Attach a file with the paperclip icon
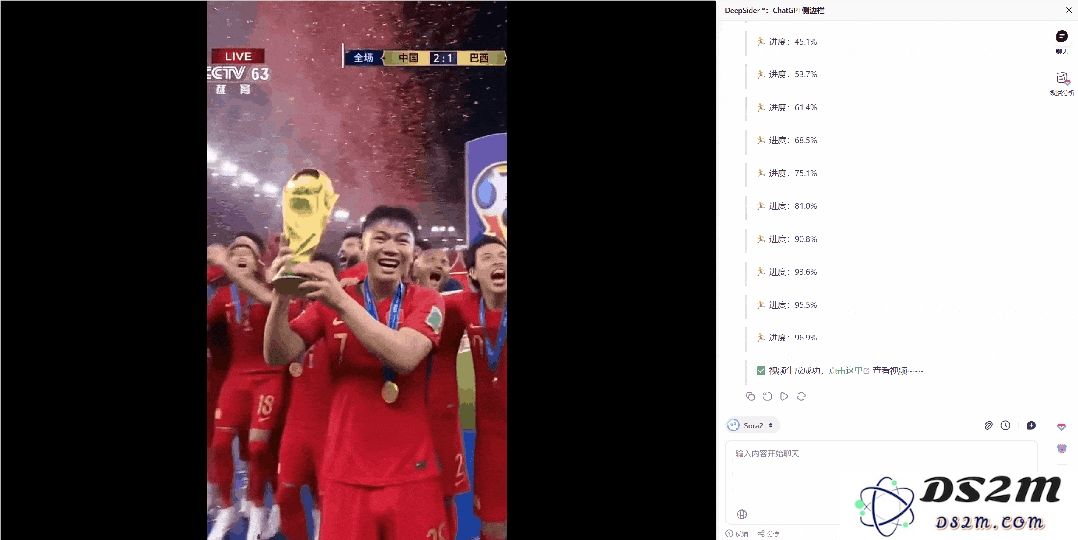 point(988,426)
